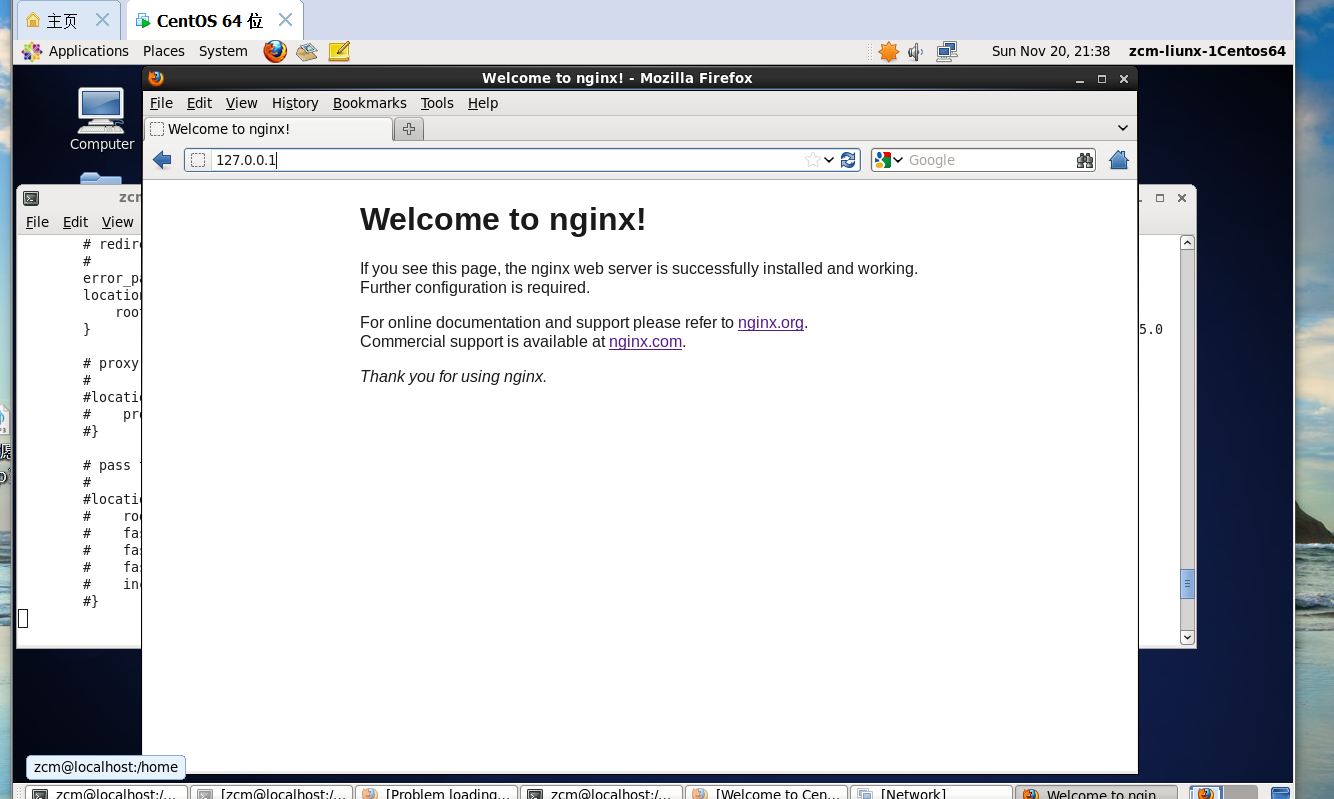Open the terminal window's File menu

pos(37,222)
